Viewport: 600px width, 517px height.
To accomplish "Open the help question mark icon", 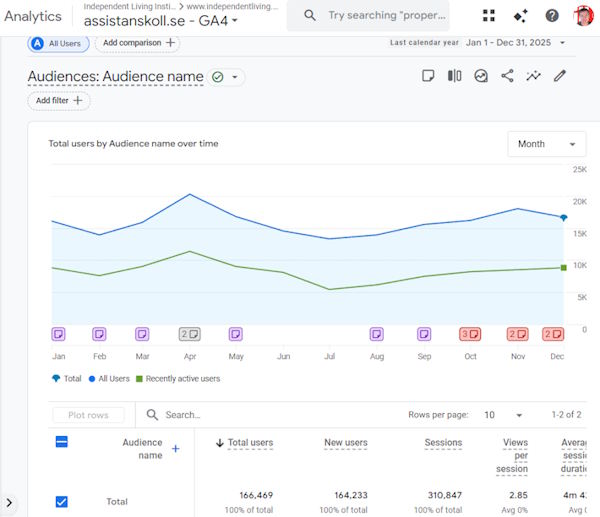I will [552, 16].
